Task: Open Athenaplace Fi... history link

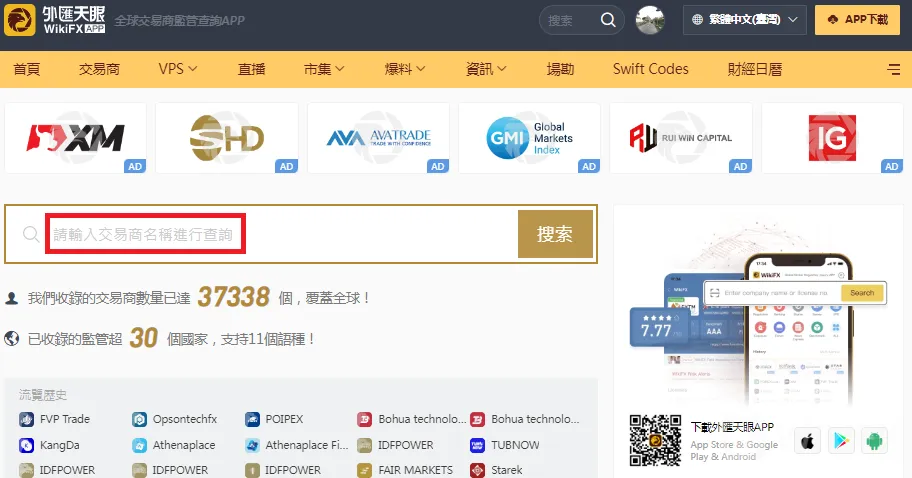Action: coord(307,445)
